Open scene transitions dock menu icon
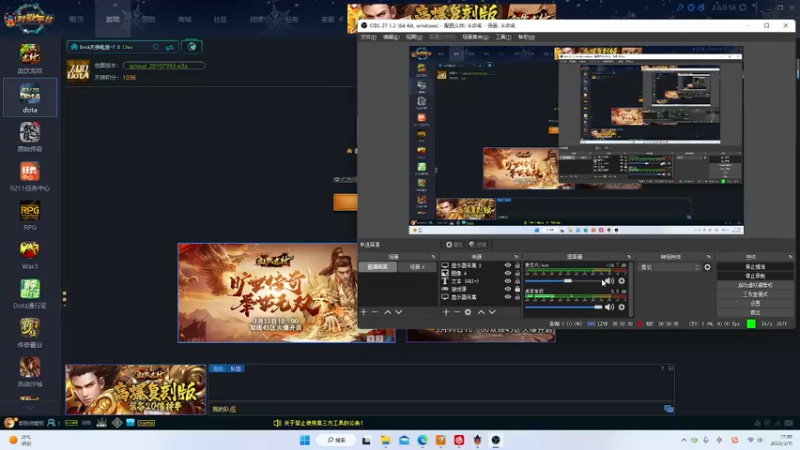The image size is (800, 450). pos(708,257)
